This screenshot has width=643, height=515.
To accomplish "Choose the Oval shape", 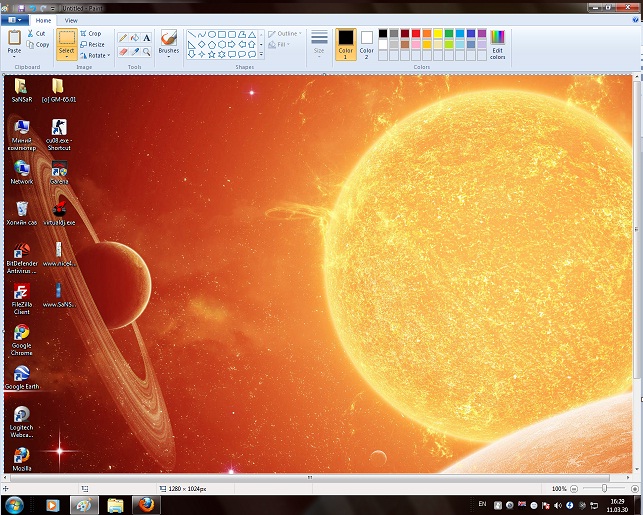I will 212,34.
